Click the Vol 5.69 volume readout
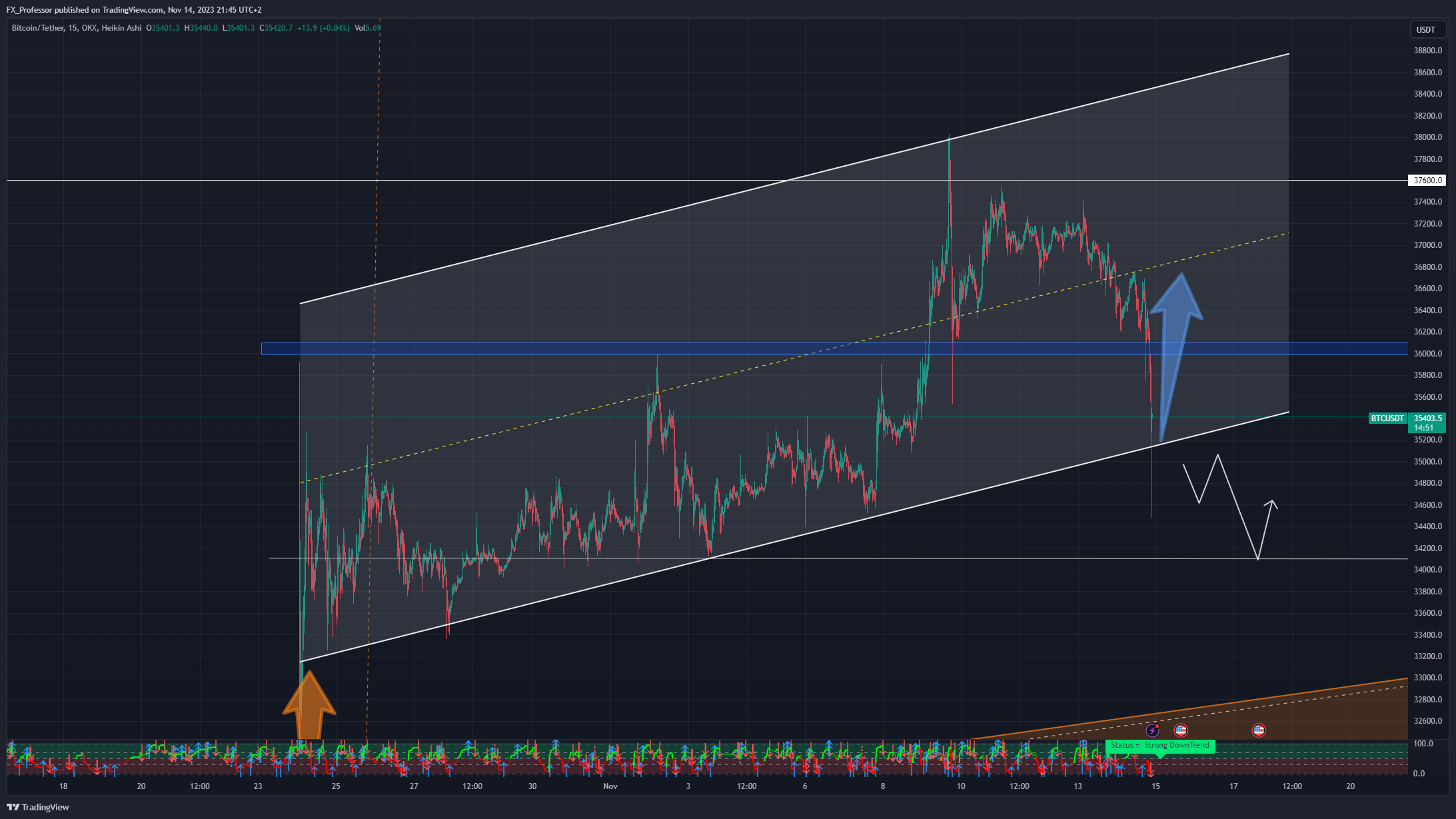The width and height of the screenshot is (1456, 819). tap(368, 28)
